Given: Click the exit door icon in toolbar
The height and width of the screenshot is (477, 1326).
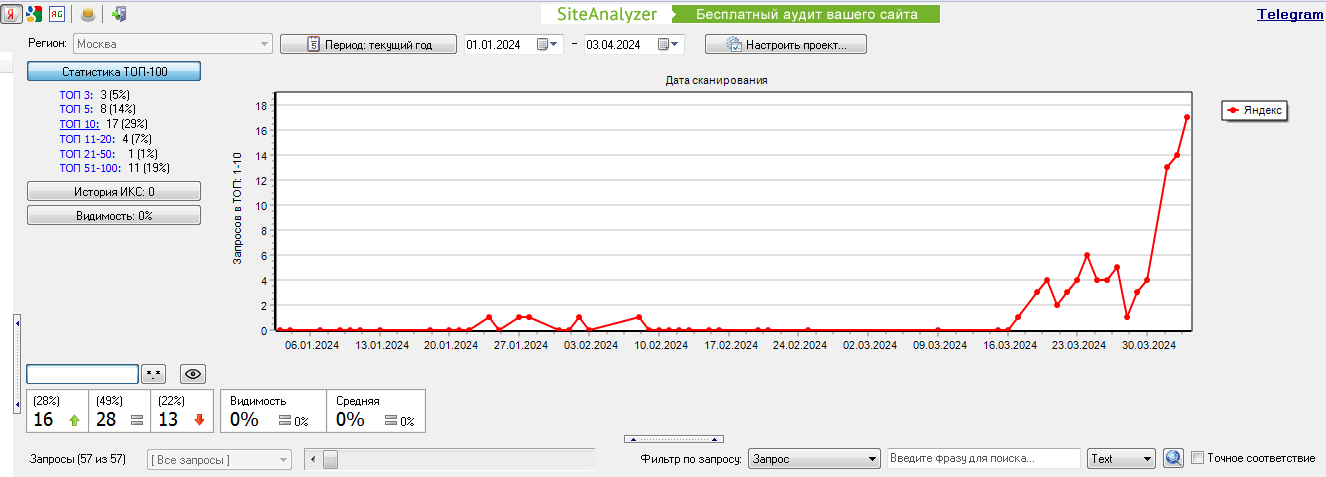Looking at the screenshot, I should pos(119,14).
